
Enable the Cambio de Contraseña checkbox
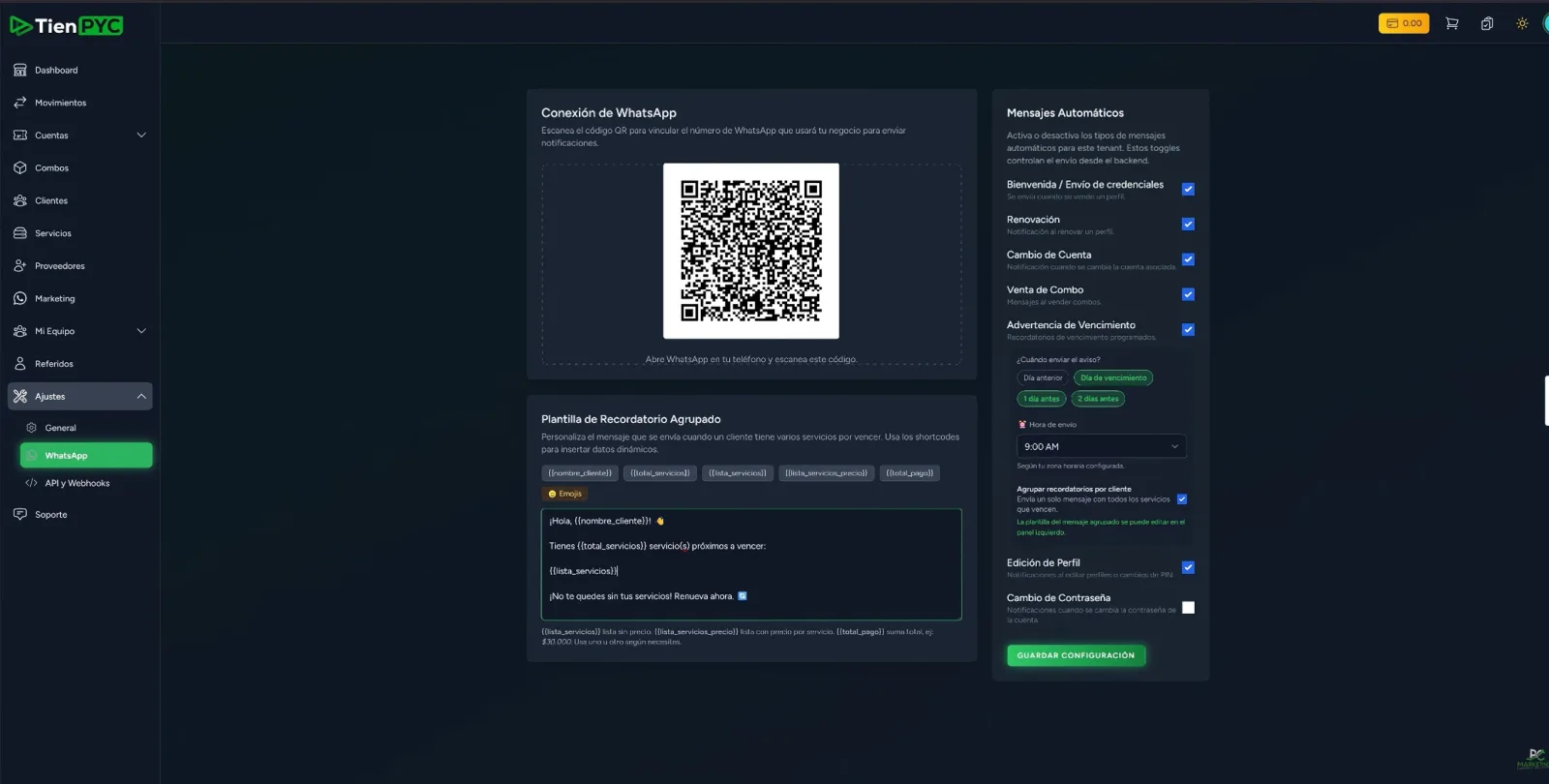1188,608
